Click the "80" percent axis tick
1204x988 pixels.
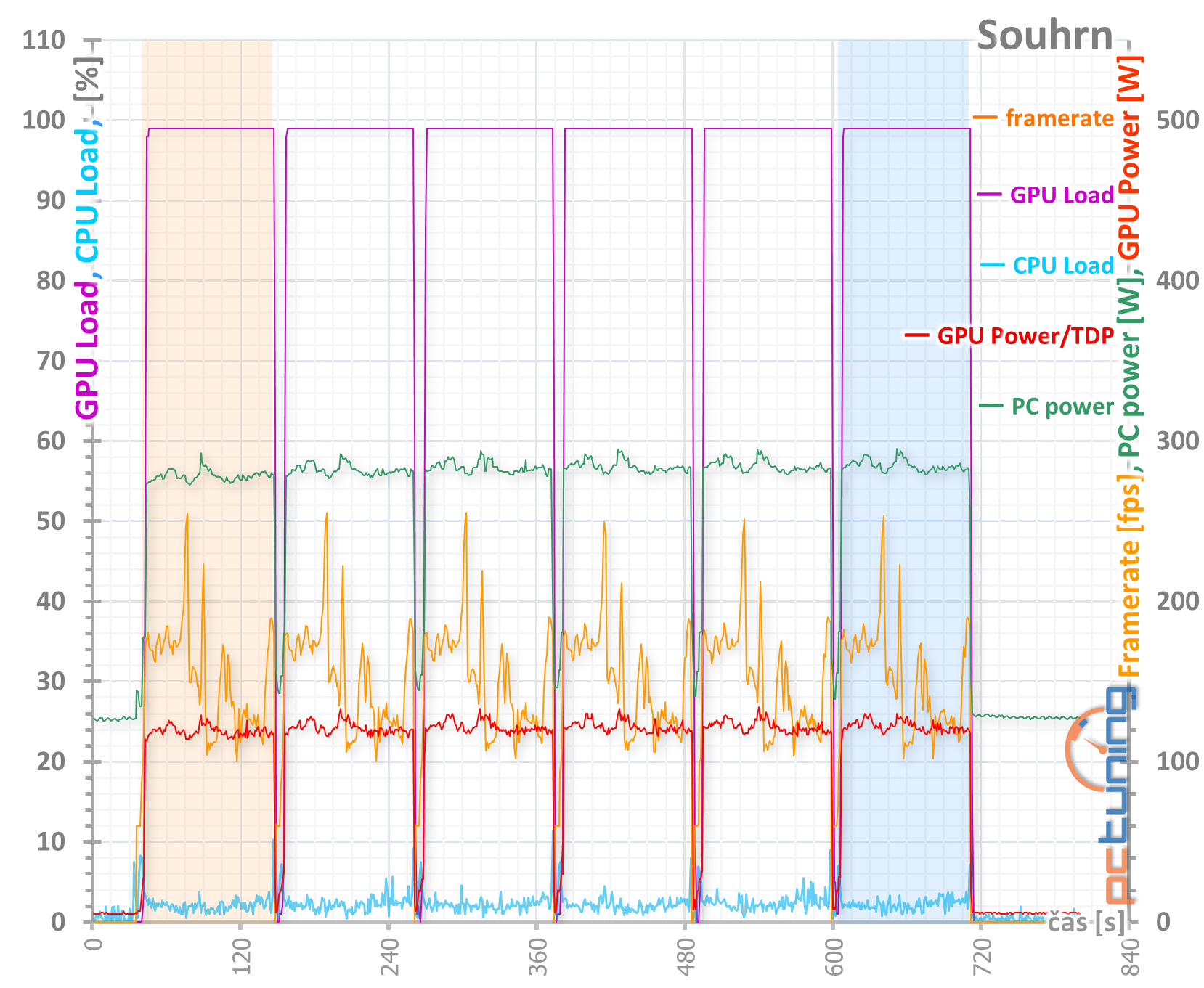pos(51,280)
